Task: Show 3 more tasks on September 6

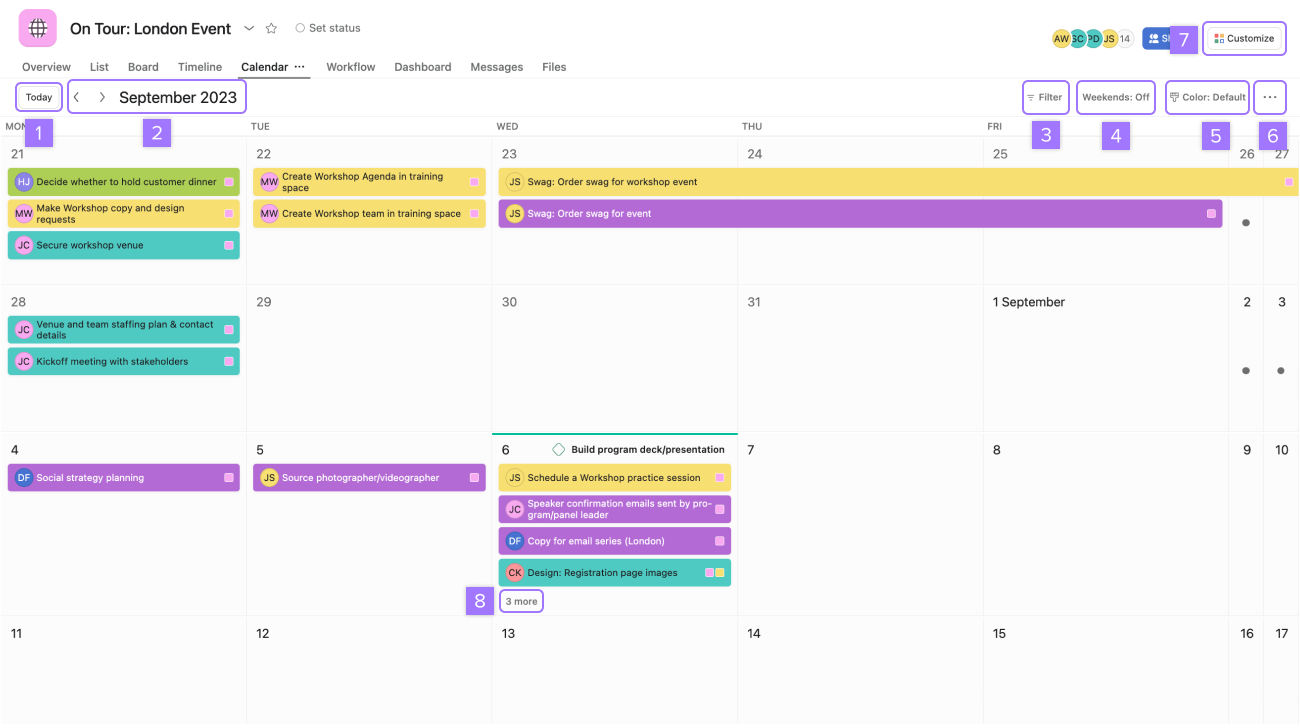Action: 521,601
